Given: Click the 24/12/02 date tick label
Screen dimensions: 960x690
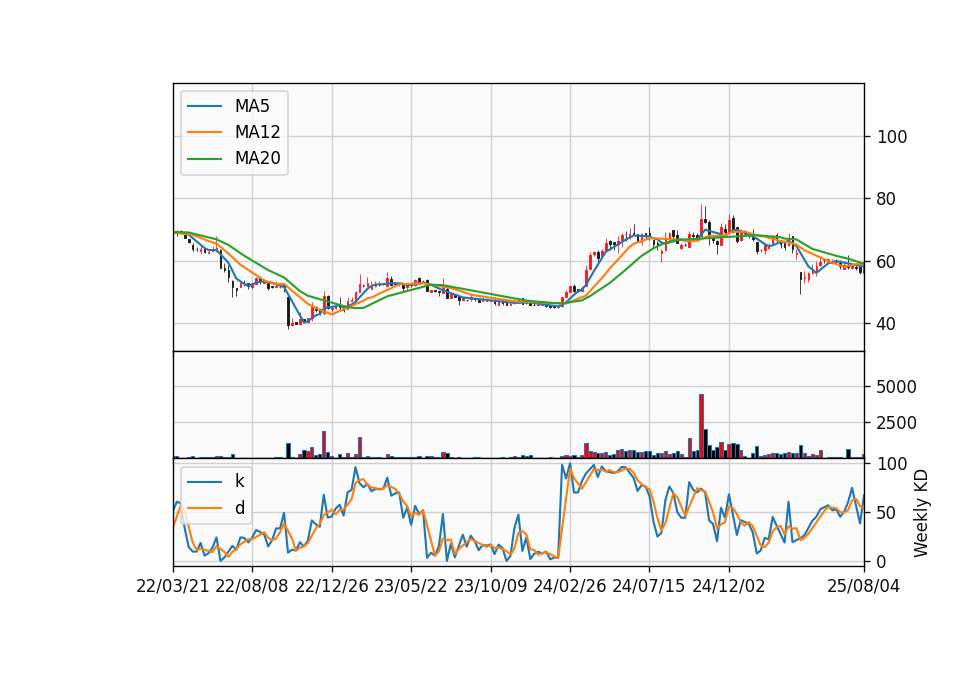Looking at the screenshot, I should [729, 586].
